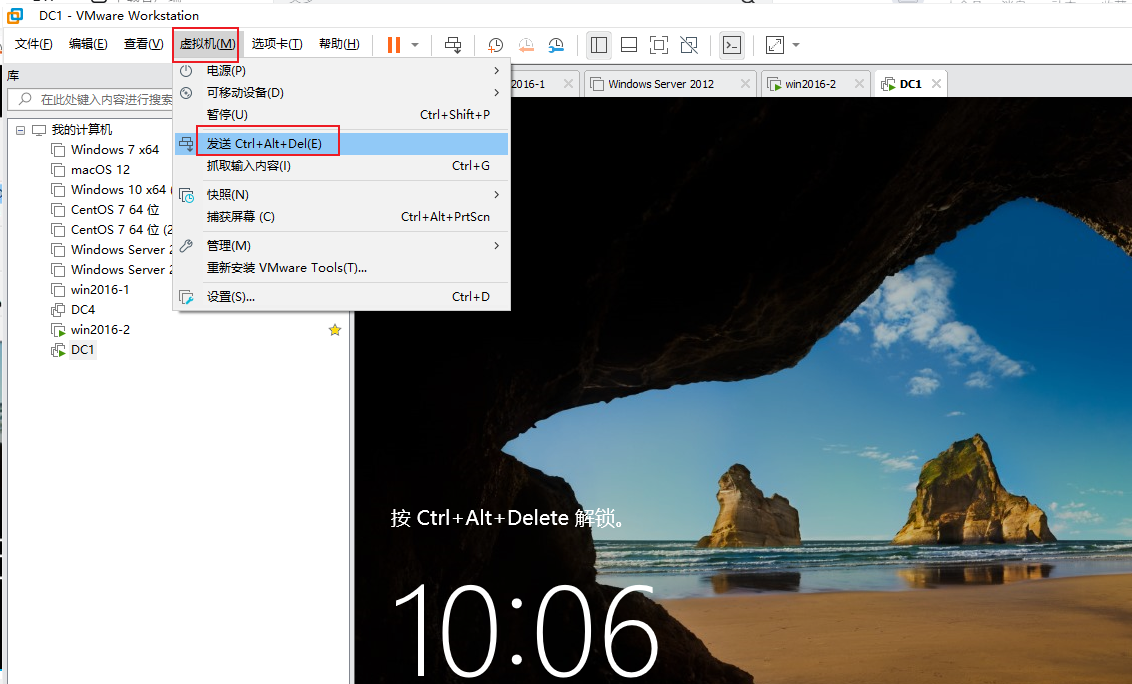
Task: Select 捕获屏幕 (C) menu entry
Action: pyautogui.click(x=341, y=217)
